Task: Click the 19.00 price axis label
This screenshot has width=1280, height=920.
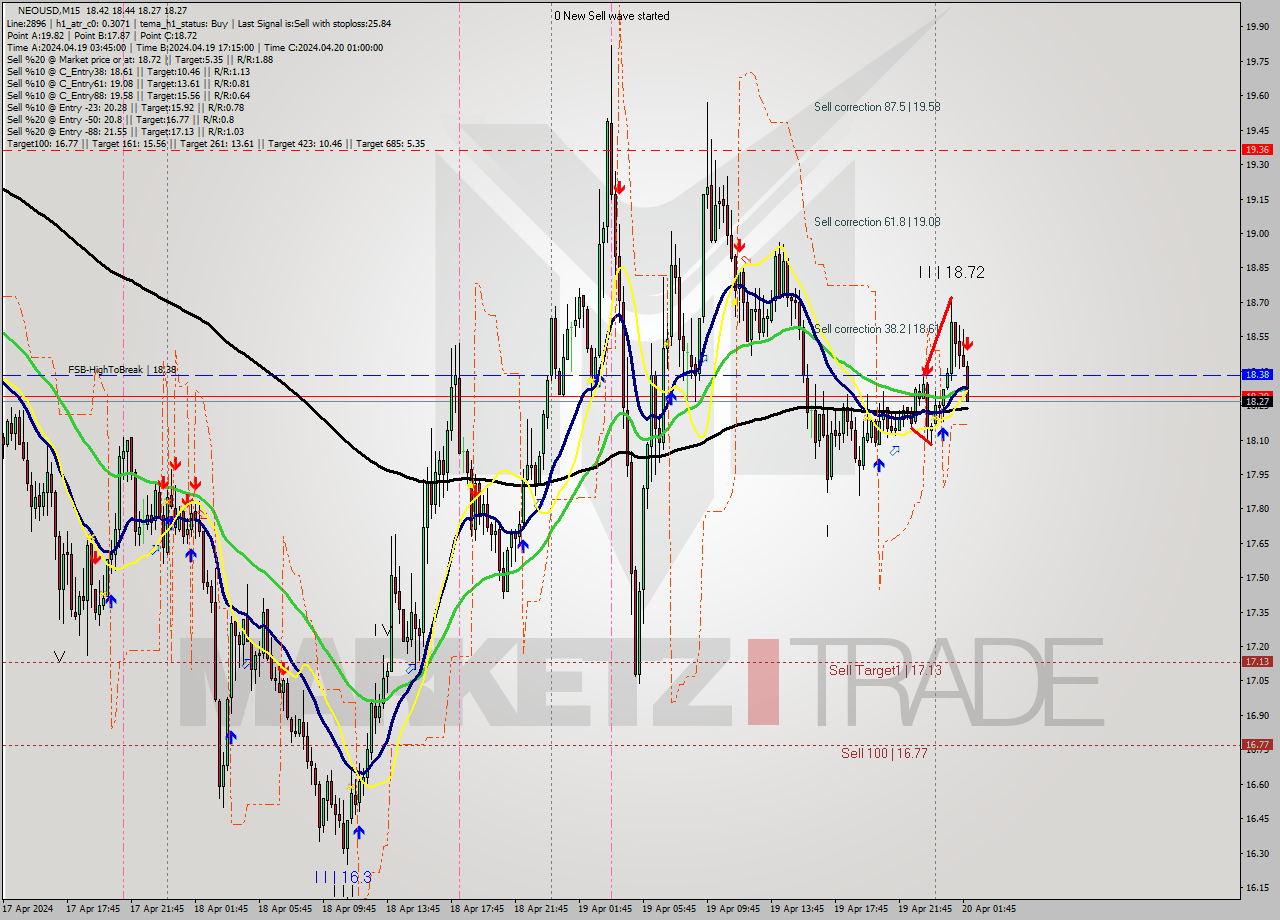Action: 1257,234
